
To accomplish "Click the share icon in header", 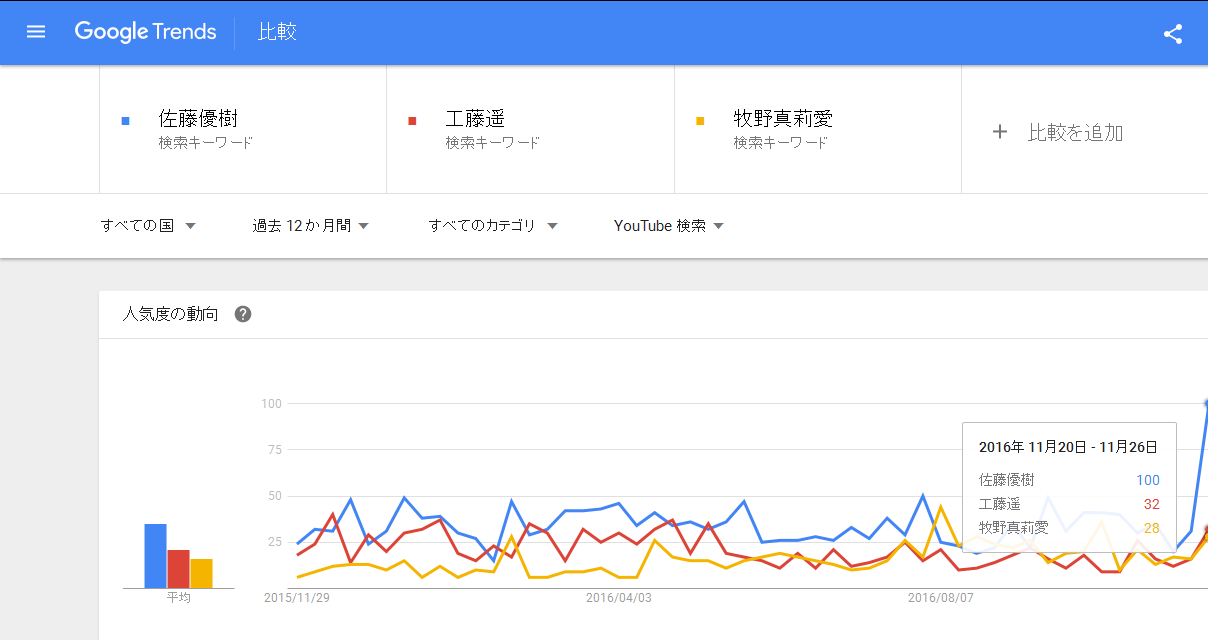I will pyautogui.click(x=1173, y=33).
